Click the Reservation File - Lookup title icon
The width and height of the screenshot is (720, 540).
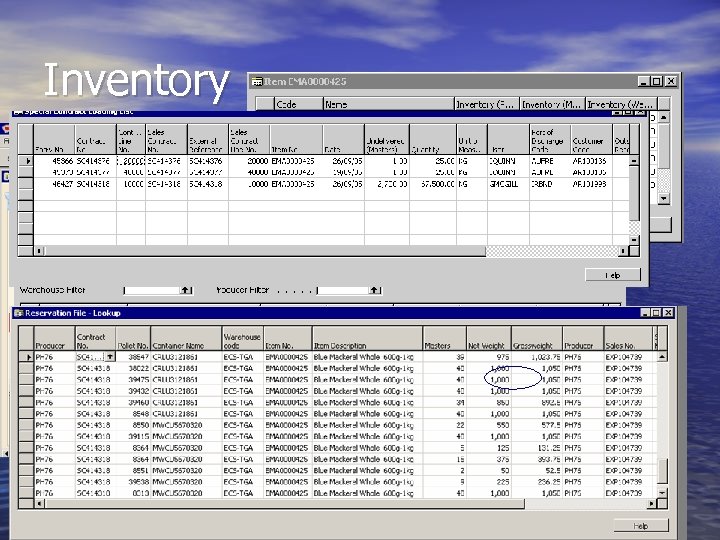click(x=18, y=313)
